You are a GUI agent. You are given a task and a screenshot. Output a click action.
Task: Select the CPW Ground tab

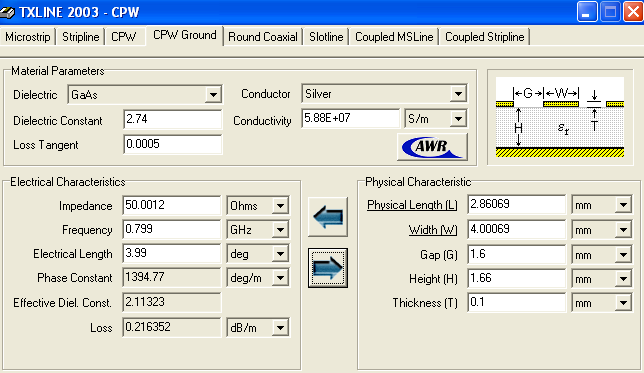[184, 35]
